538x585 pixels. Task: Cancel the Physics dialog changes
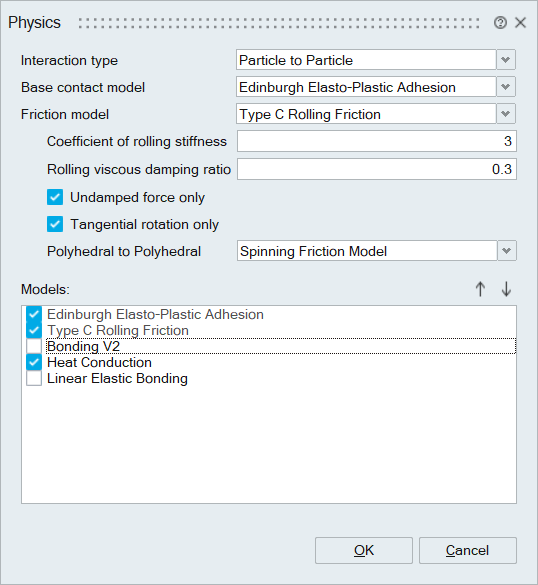click(x=467, y=550)
